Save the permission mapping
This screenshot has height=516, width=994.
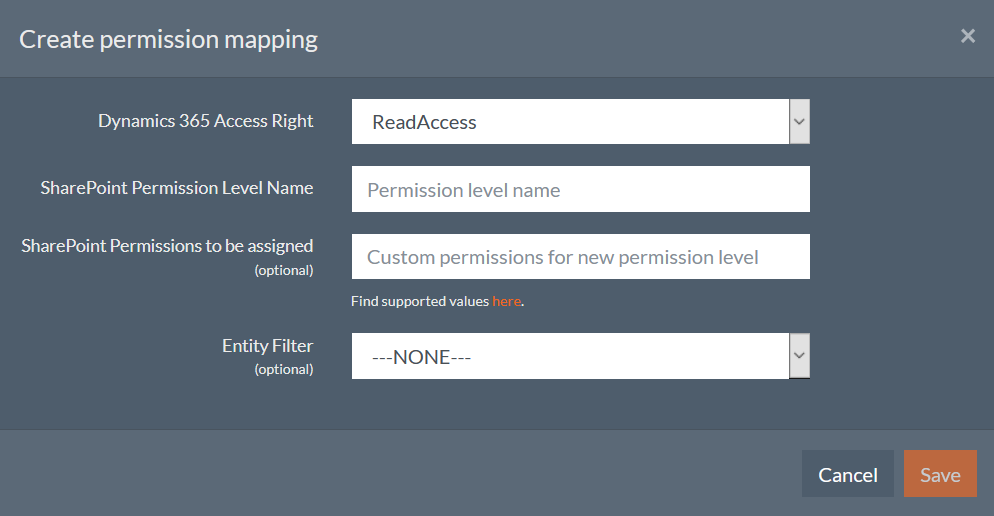pos(940,474)
